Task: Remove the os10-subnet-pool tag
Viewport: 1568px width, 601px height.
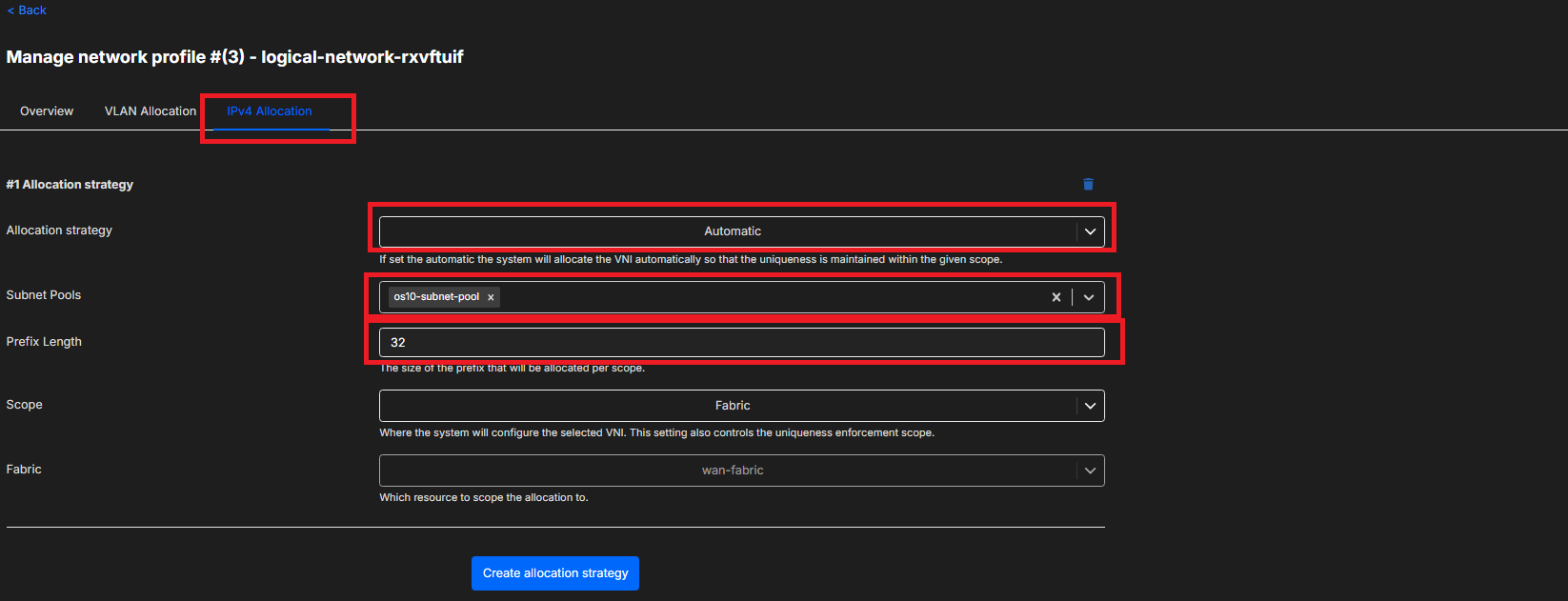Action: (x=491, y=297)
